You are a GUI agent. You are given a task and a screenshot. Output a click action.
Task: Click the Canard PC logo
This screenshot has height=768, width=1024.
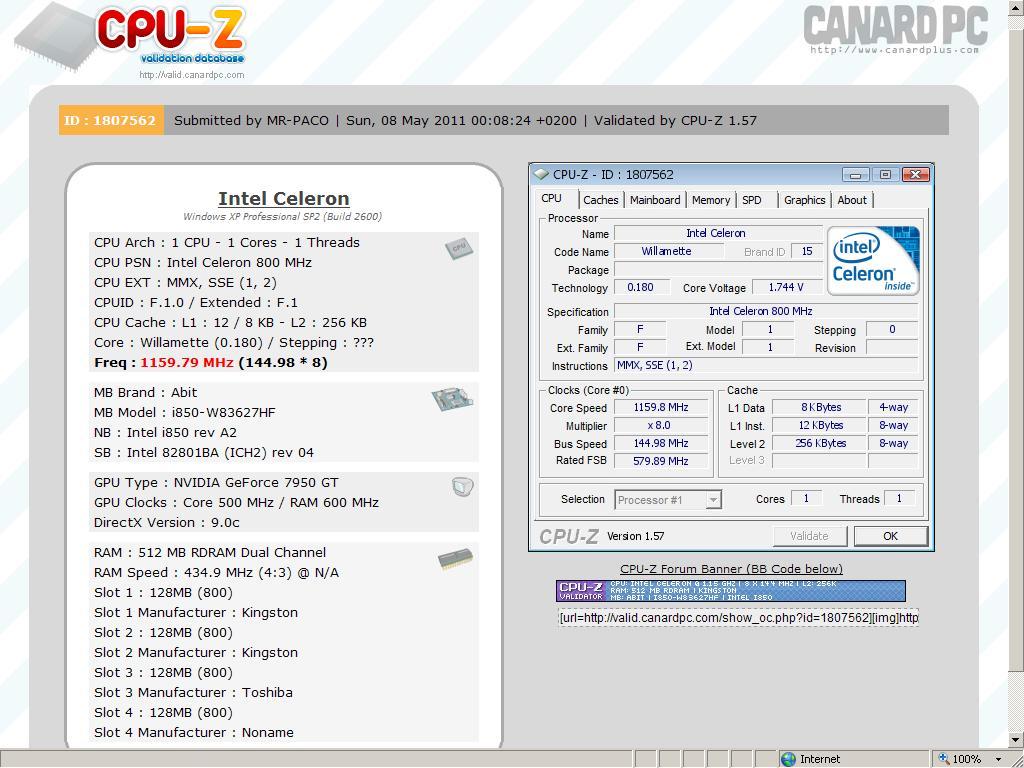pos(895,30)
